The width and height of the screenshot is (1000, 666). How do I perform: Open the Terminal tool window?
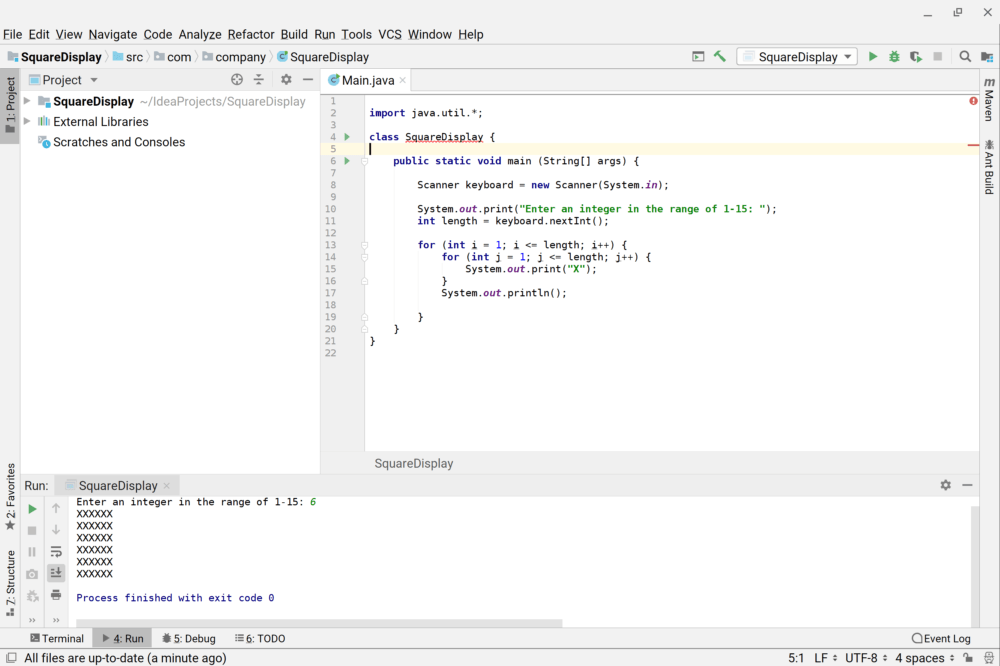57,639
